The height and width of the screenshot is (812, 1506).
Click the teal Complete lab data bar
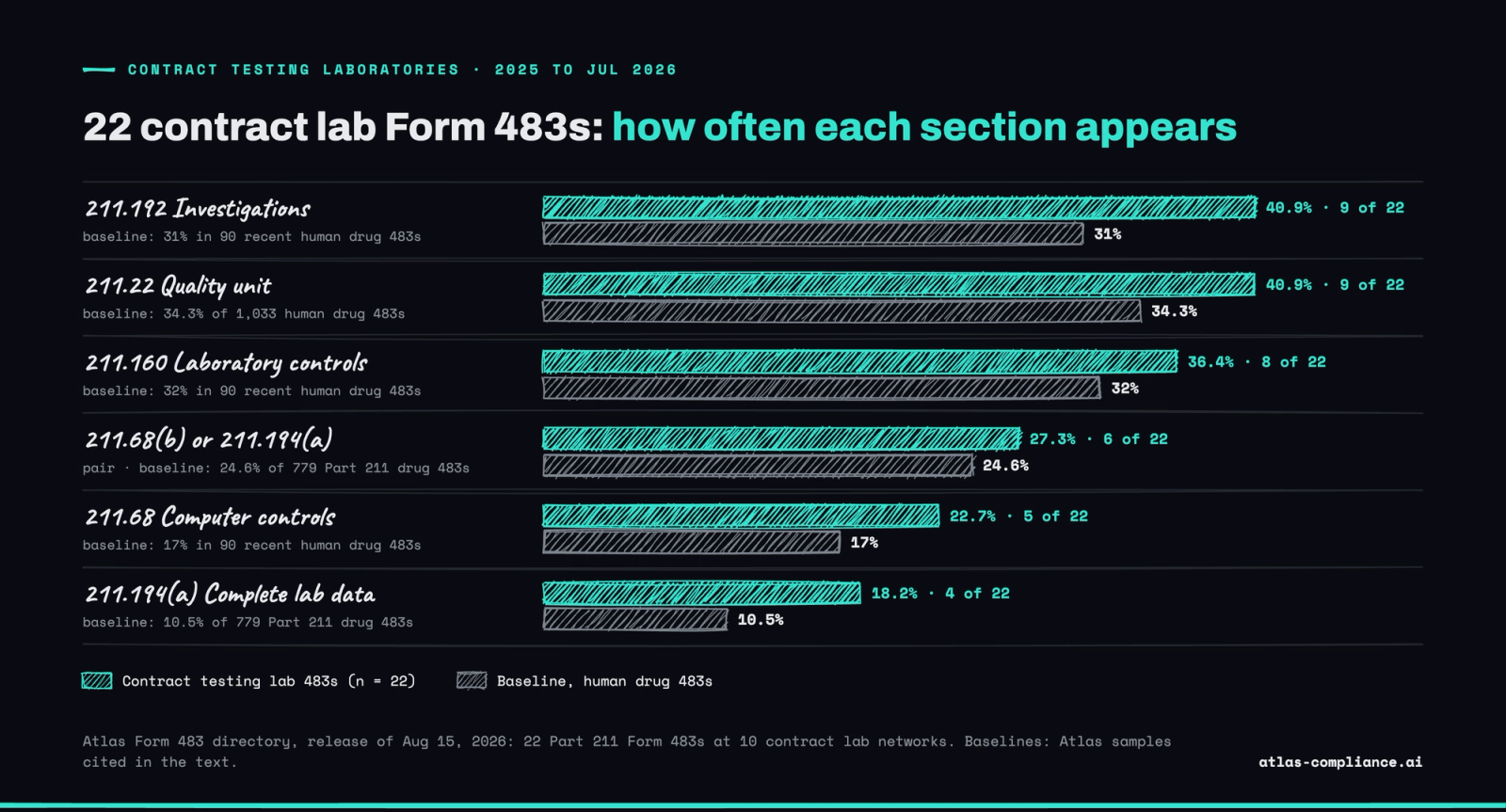pyautogui.click(x=702, y=593)
